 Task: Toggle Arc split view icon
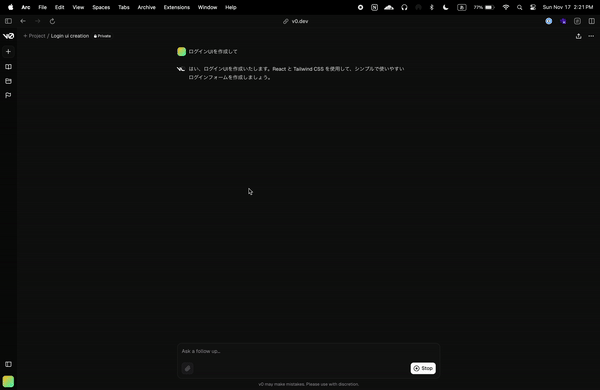[592, 21]
